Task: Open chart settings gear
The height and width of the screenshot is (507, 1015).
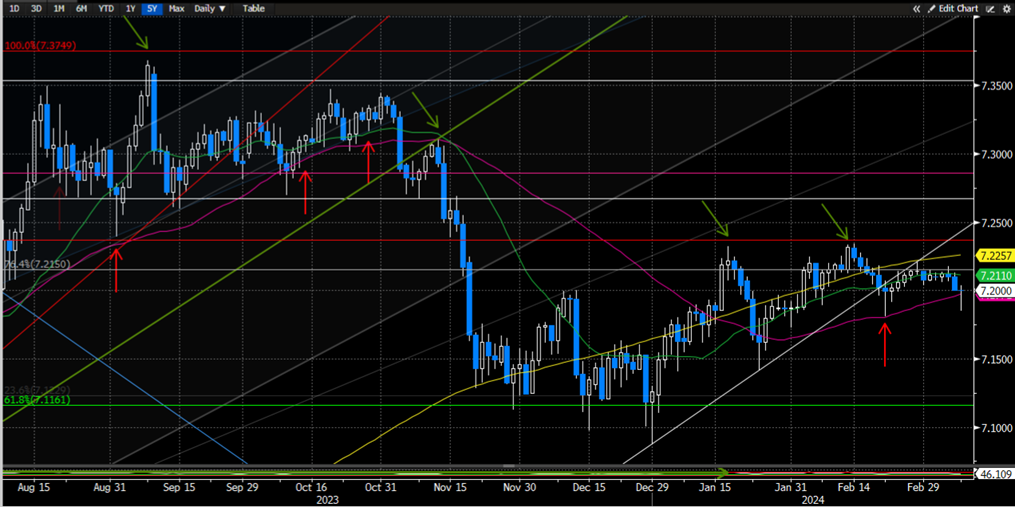Action: (1005, 8)
